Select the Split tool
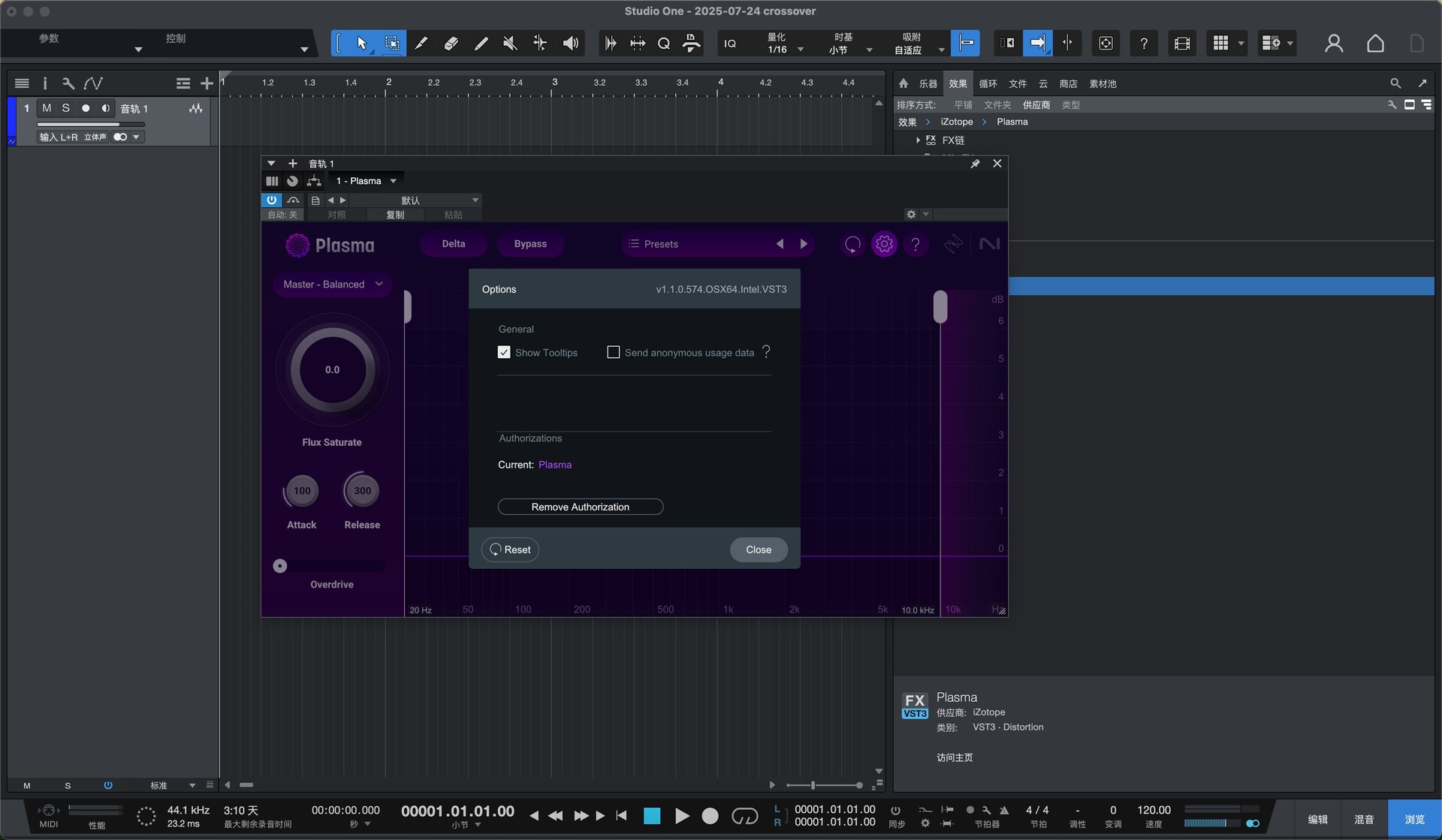The height and width of the screenshot is (840, 1442). pos(421,44)
